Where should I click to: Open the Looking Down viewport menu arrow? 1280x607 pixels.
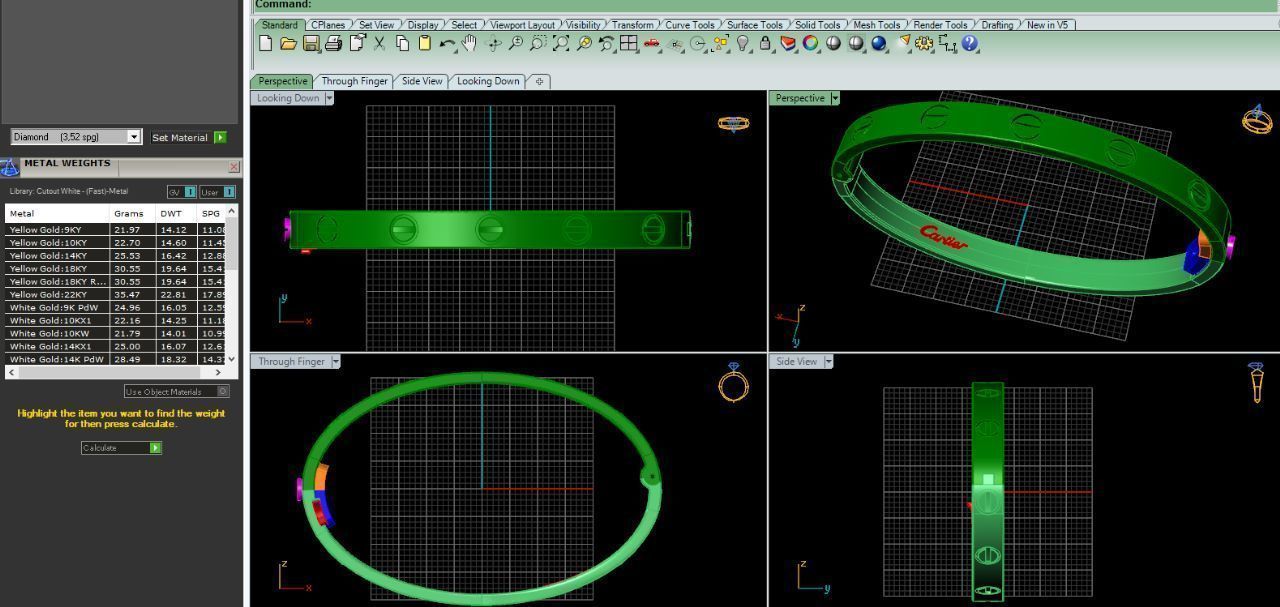pos(329,98)
